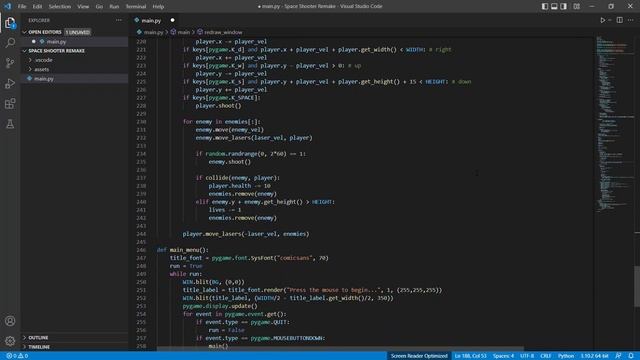This screenshot has height=360, width=640.
Task: Change the UTF-8 file encoding
Action: pyautogui.click(x=527, y=356)
